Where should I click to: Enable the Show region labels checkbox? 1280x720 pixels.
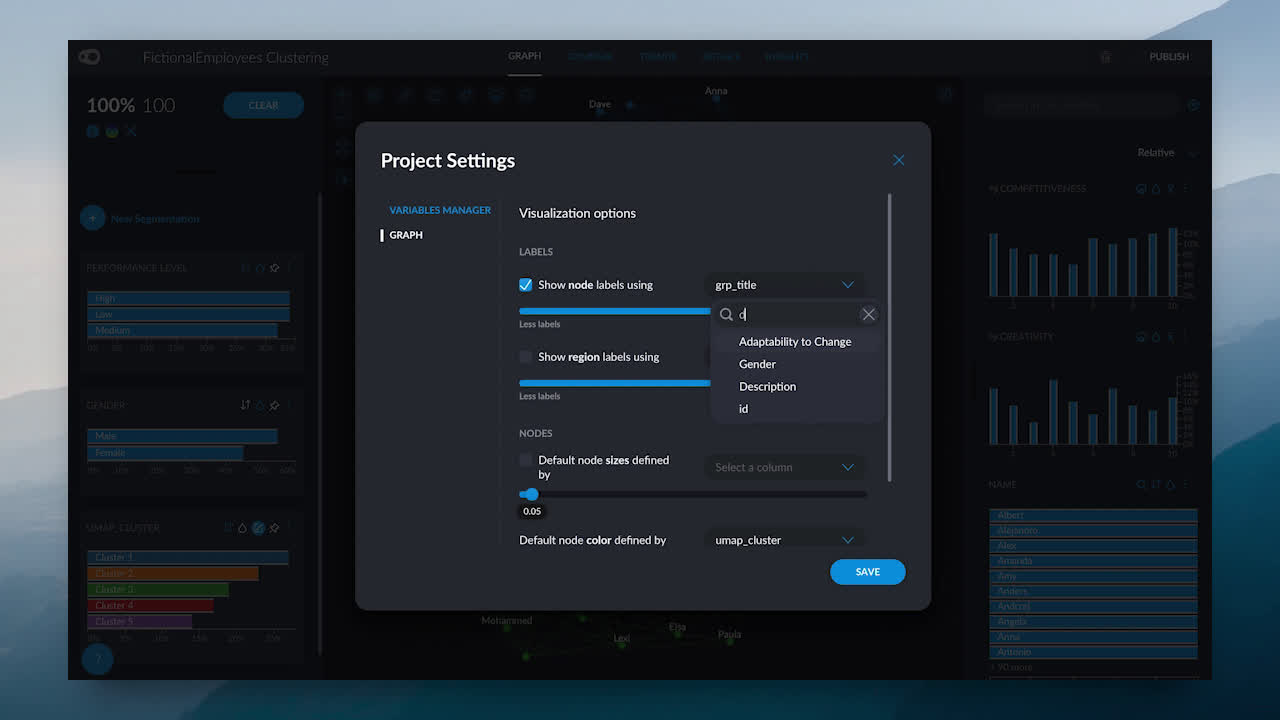(526, 357)
